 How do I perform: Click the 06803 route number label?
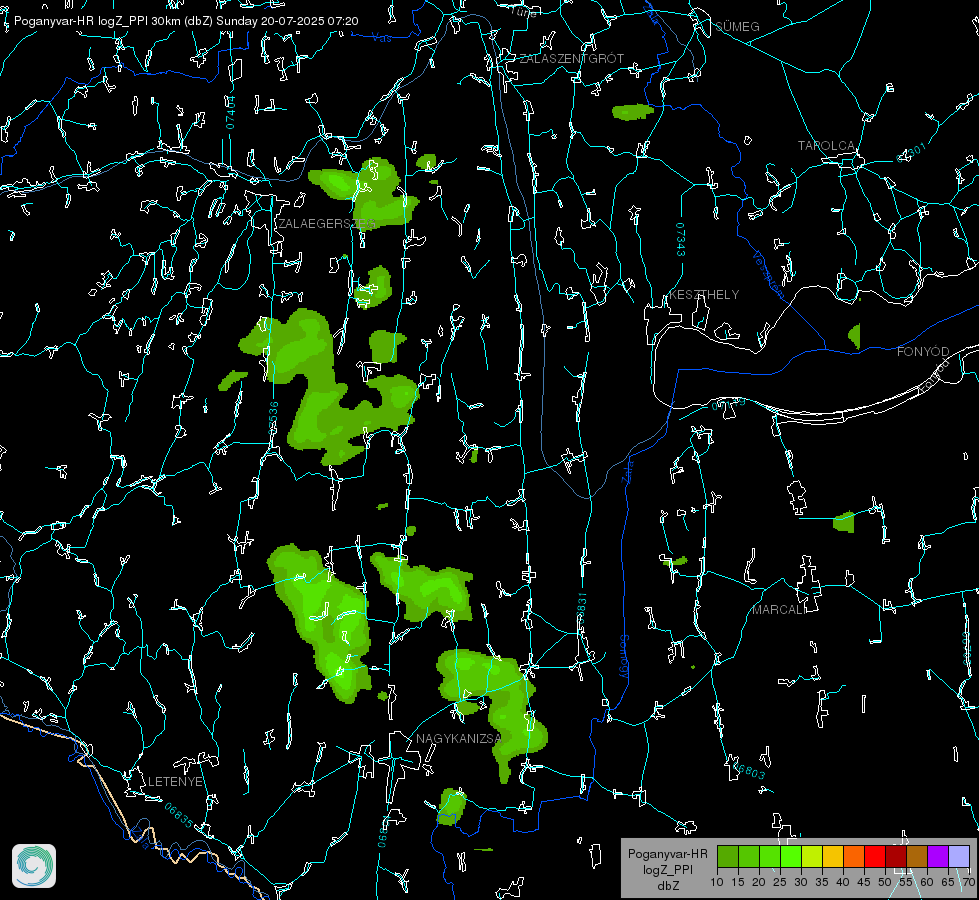click(x=748, y=770)
